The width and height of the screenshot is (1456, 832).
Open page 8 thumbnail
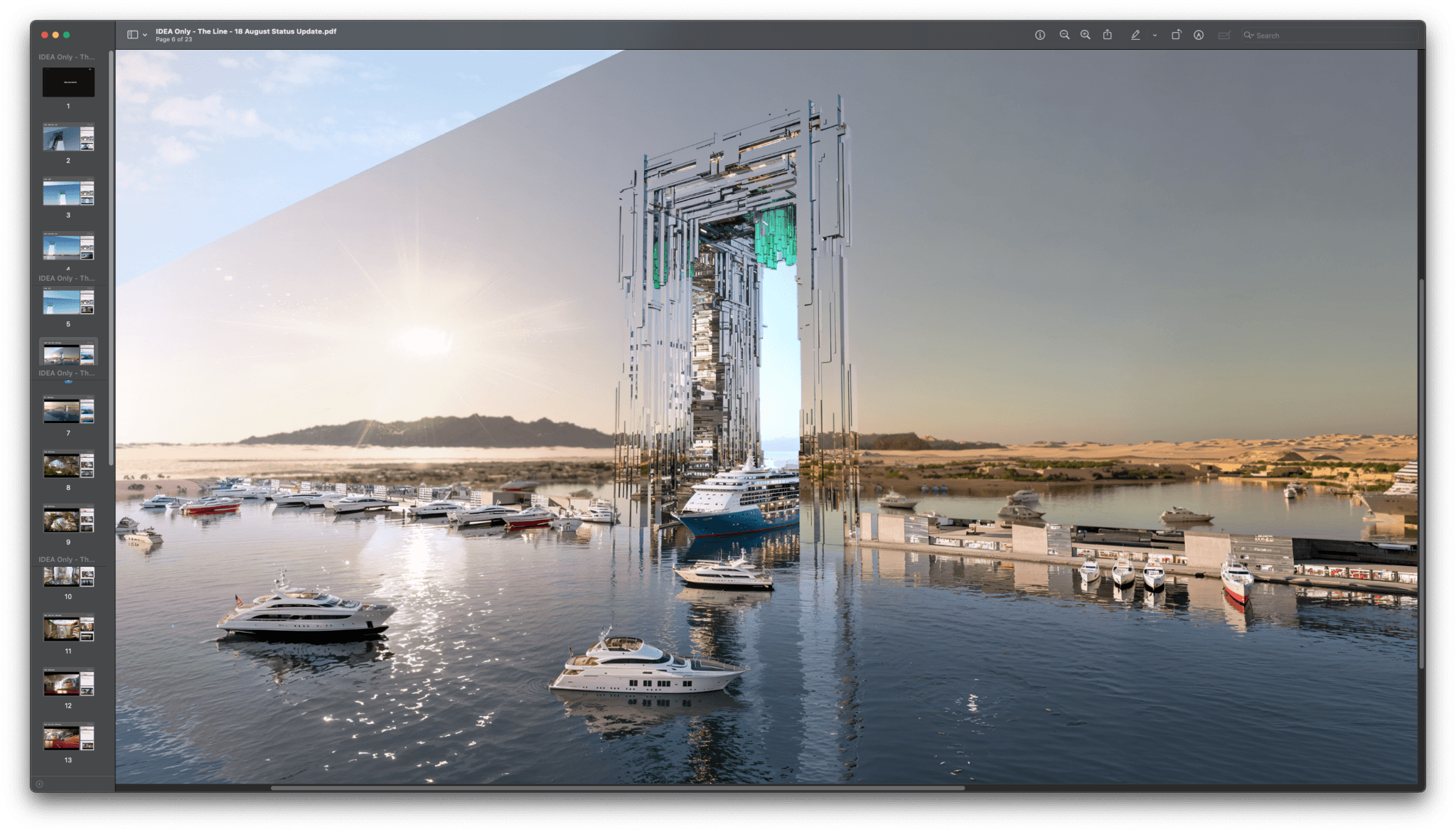pos(68,465)
